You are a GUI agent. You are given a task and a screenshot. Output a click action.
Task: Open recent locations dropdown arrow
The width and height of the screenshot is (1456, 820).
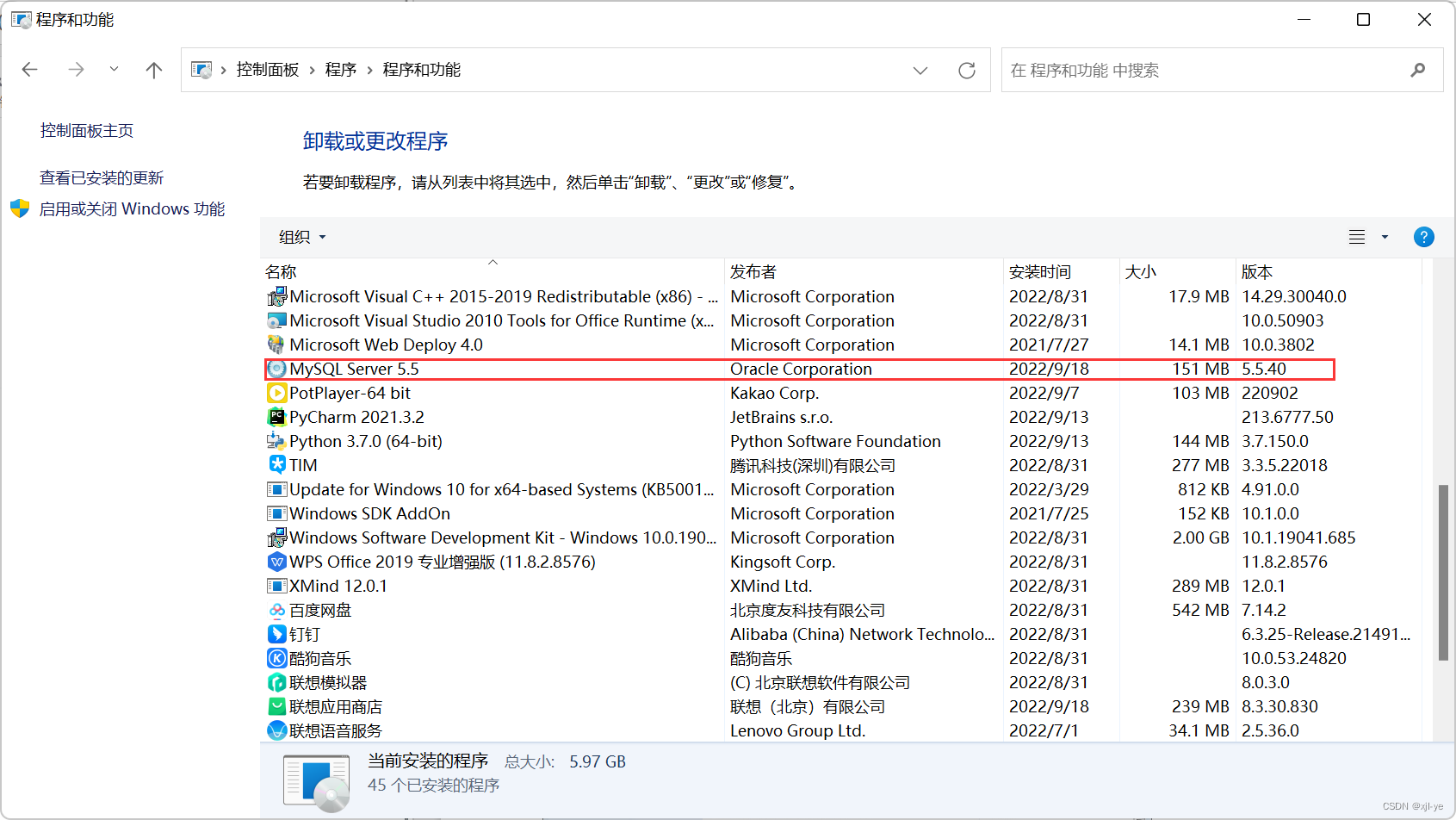114,69
